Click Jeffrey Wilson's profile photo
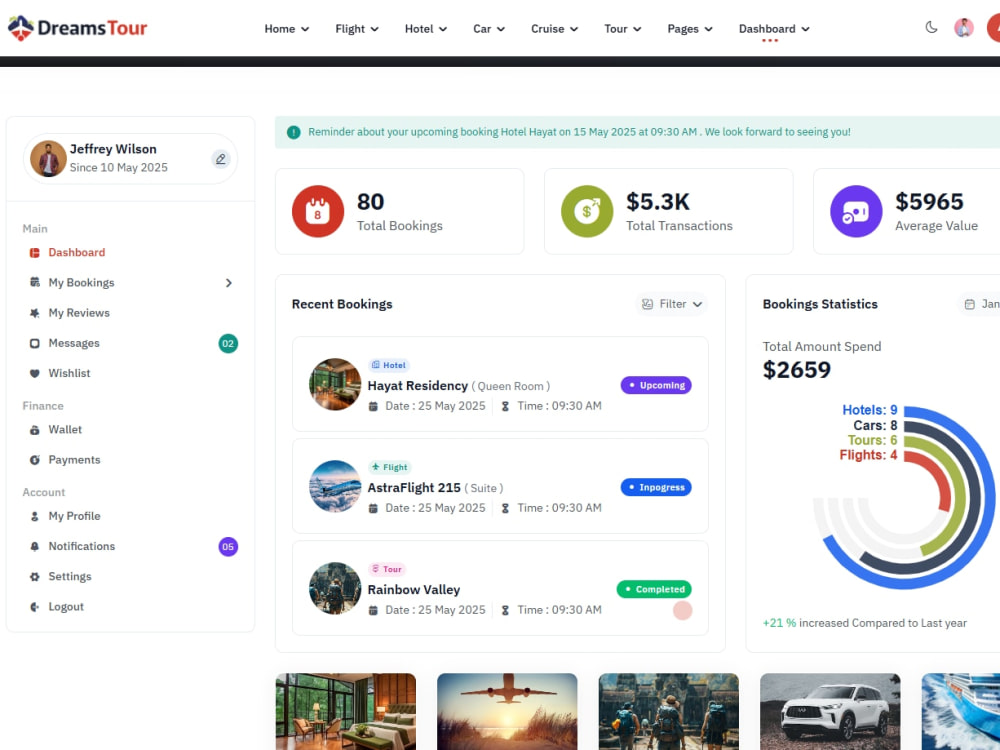 (x=48, y=159)
